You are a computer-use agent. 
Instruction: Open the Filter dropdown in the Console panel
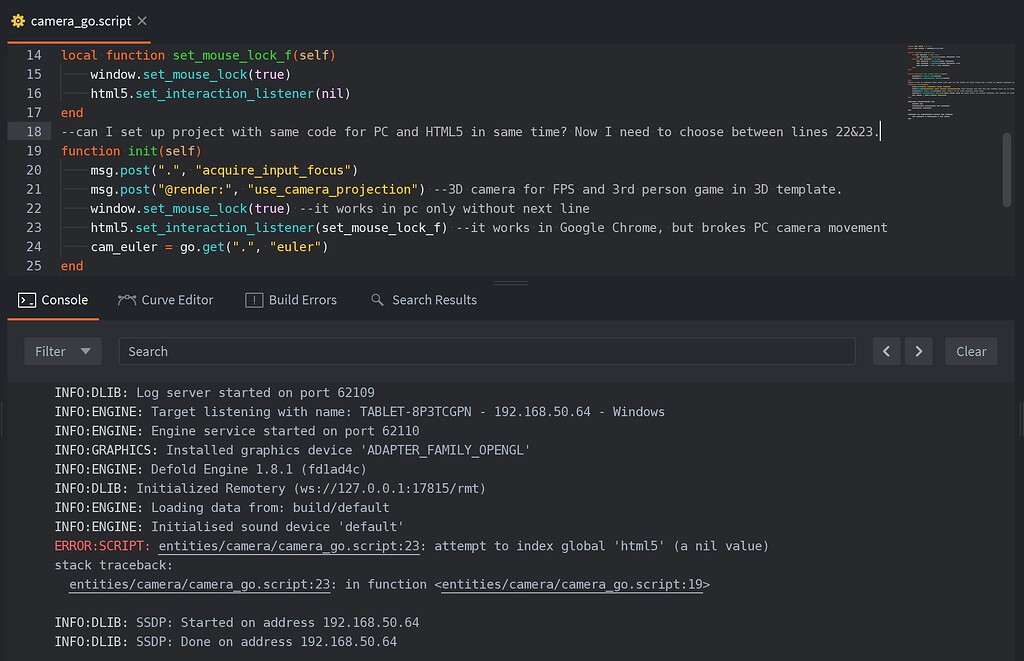(60, 351)
